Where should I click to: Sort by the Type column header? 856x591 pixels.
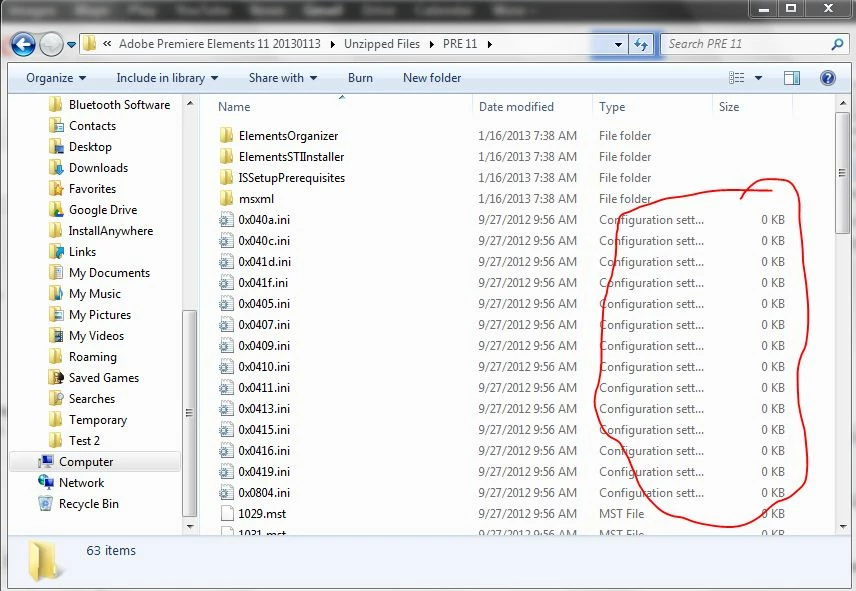click(x=612, y=107)
